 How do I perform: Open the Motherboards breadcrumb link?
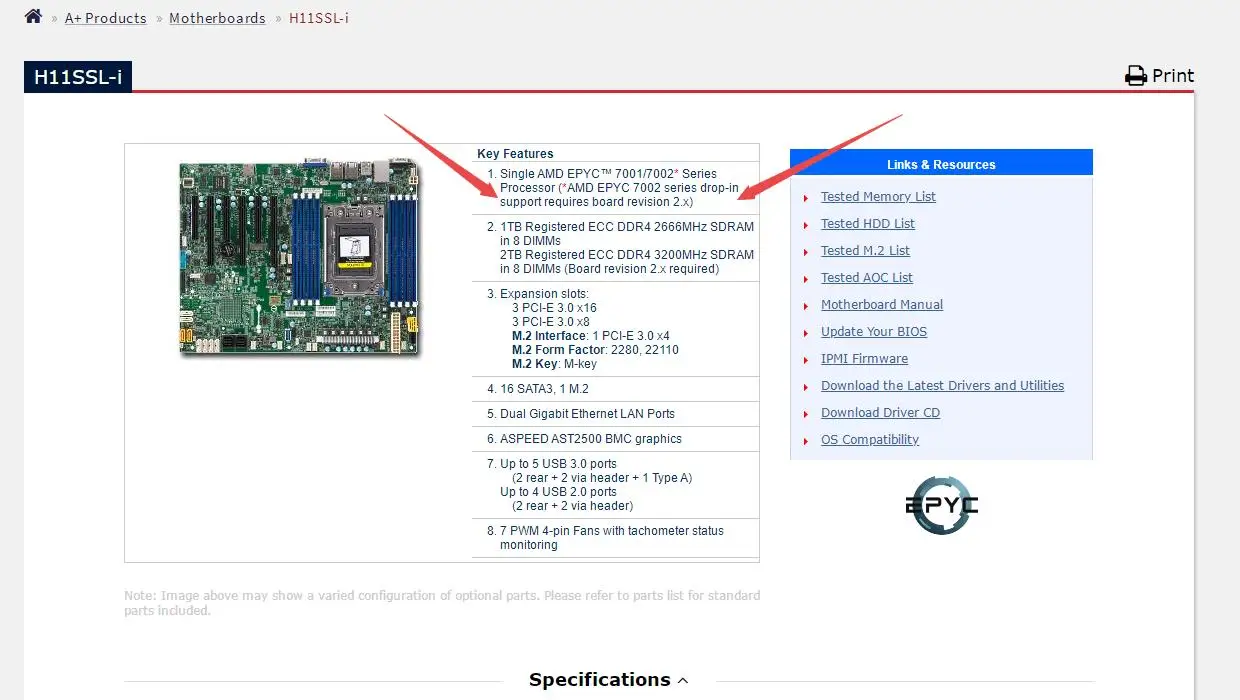[x=217, y=18]
